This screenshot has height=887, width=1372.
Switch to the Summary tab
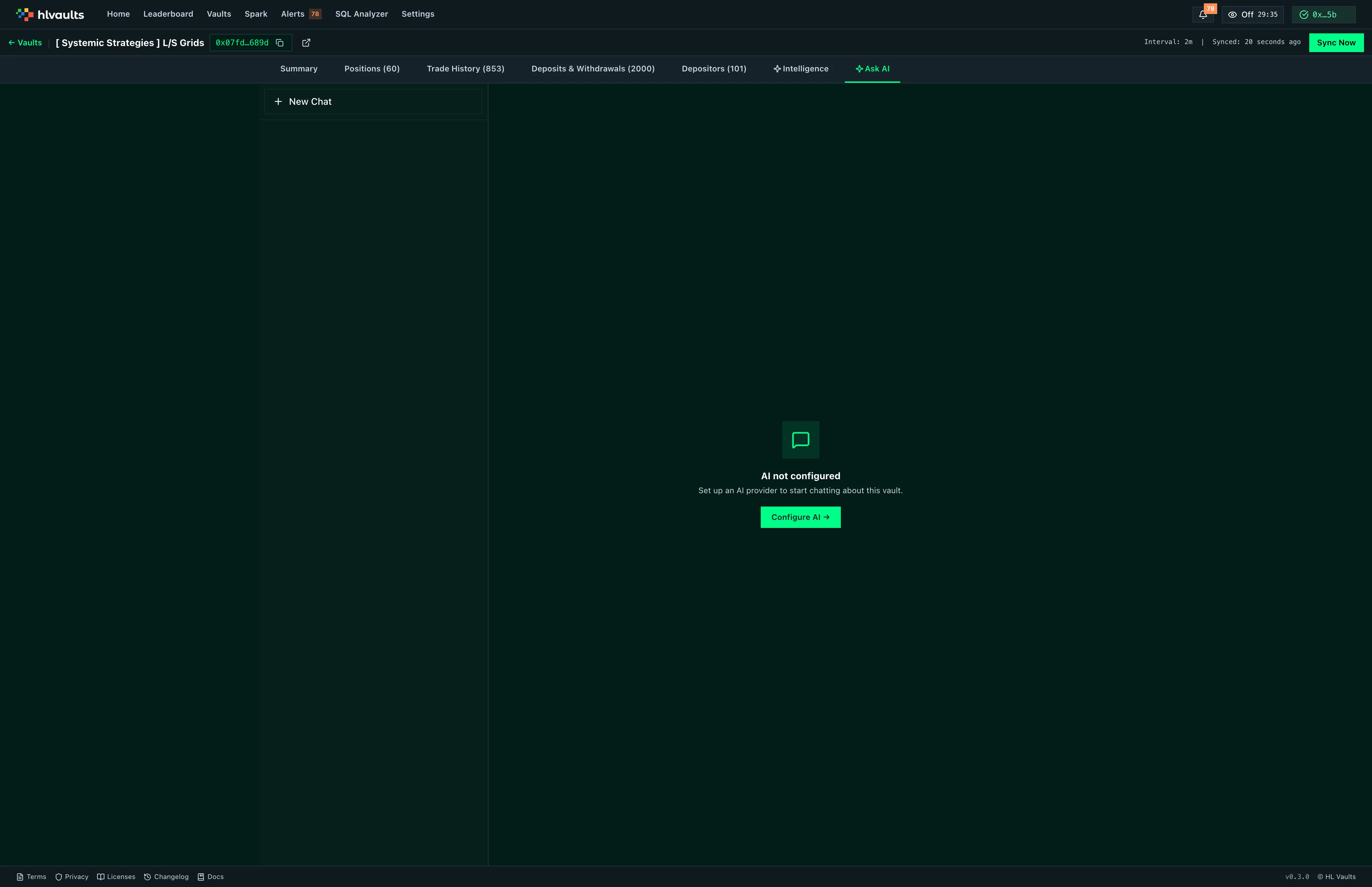coord(299,68)
